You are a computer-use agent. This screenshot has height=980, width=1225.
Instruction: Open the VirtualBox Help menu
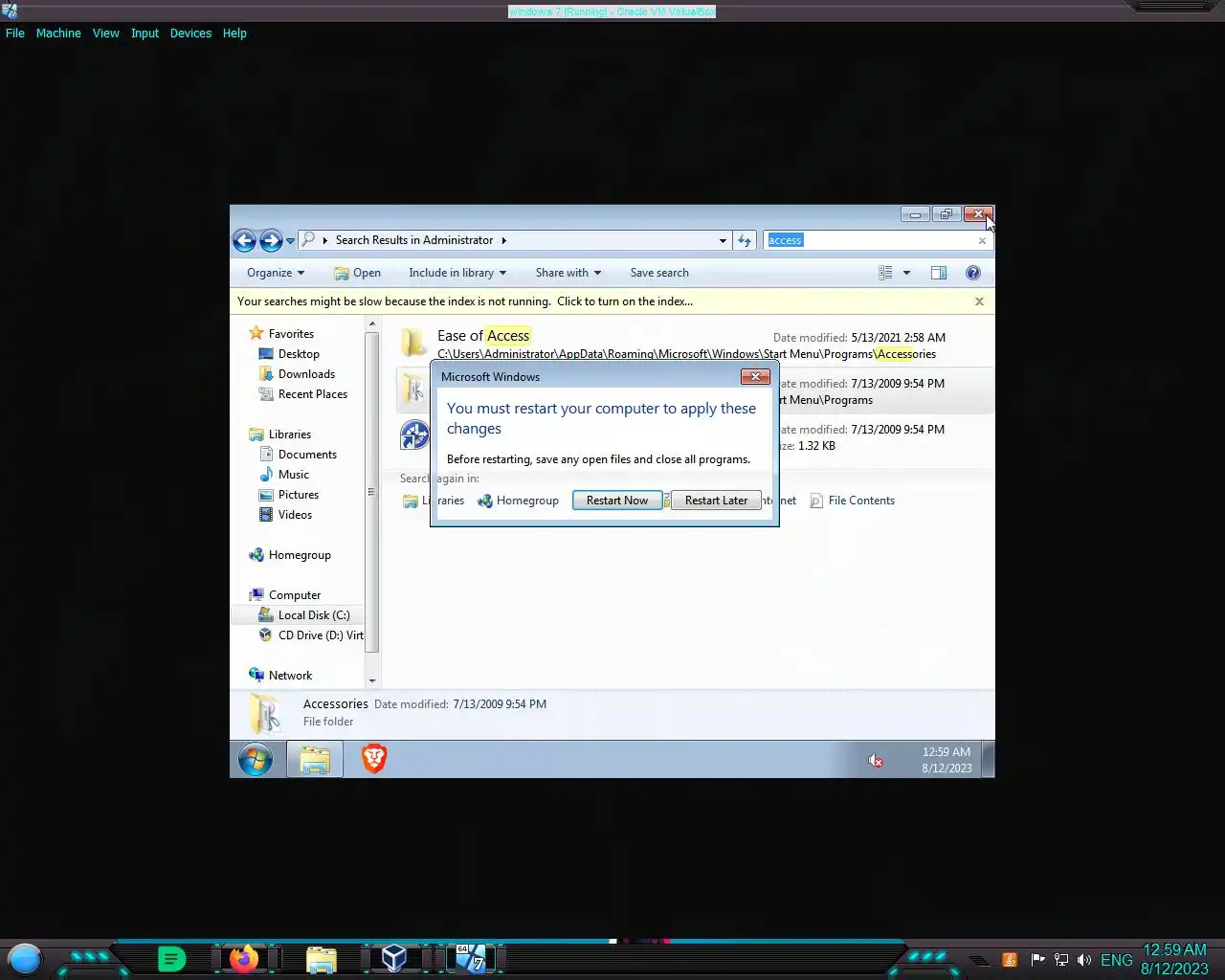click(234, 33)
